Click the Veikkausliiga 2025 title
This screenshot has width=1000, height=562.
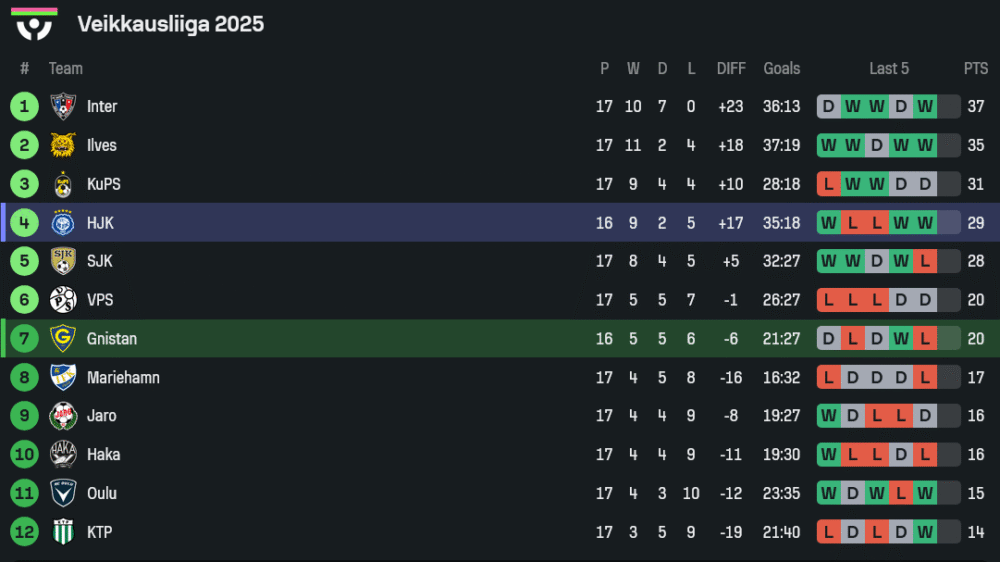point(170,24)
